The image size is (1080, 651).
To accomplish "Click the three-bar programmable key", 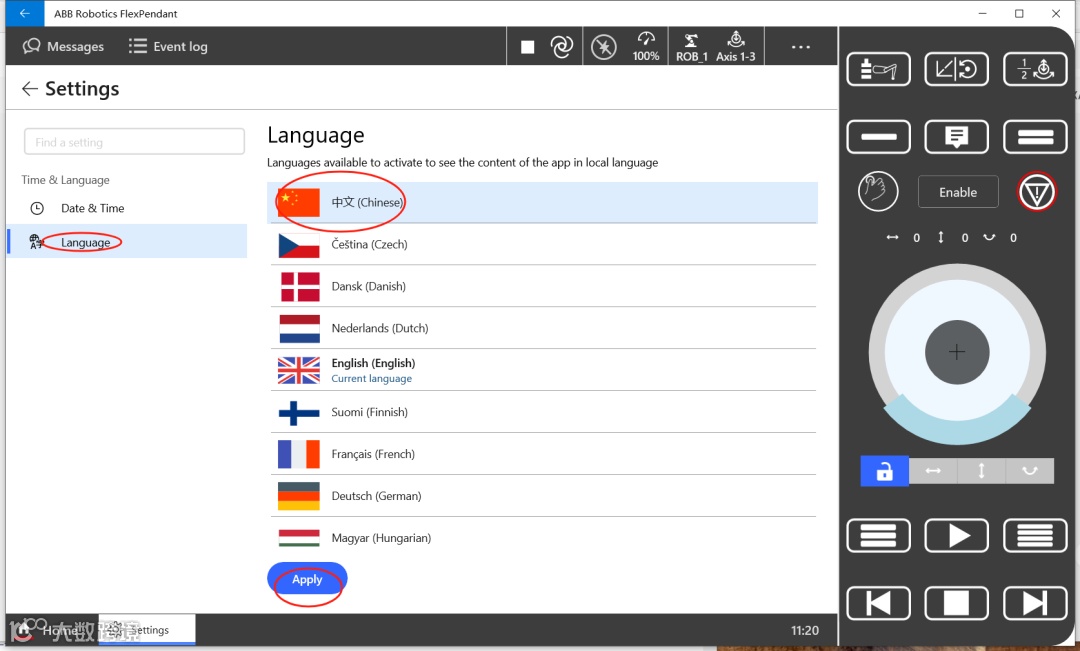I will coord(878,535).
